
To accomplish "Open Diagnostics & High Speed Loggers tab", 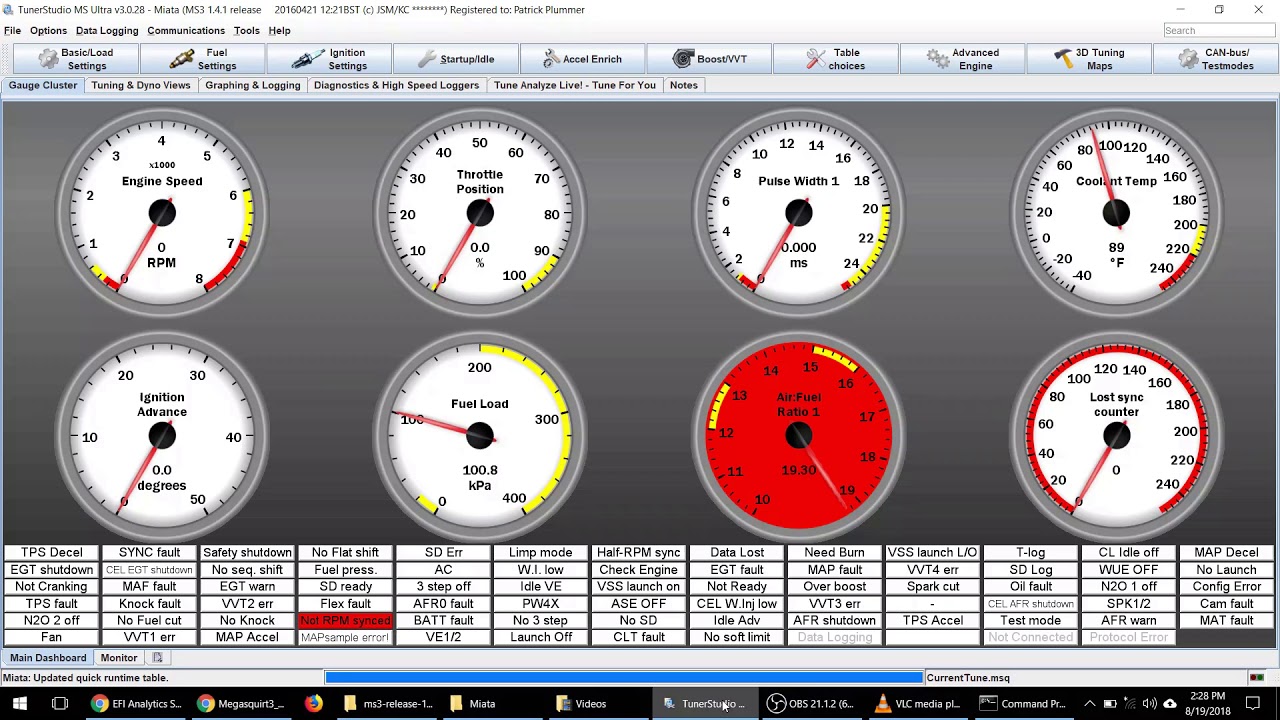I will [396, 85].
